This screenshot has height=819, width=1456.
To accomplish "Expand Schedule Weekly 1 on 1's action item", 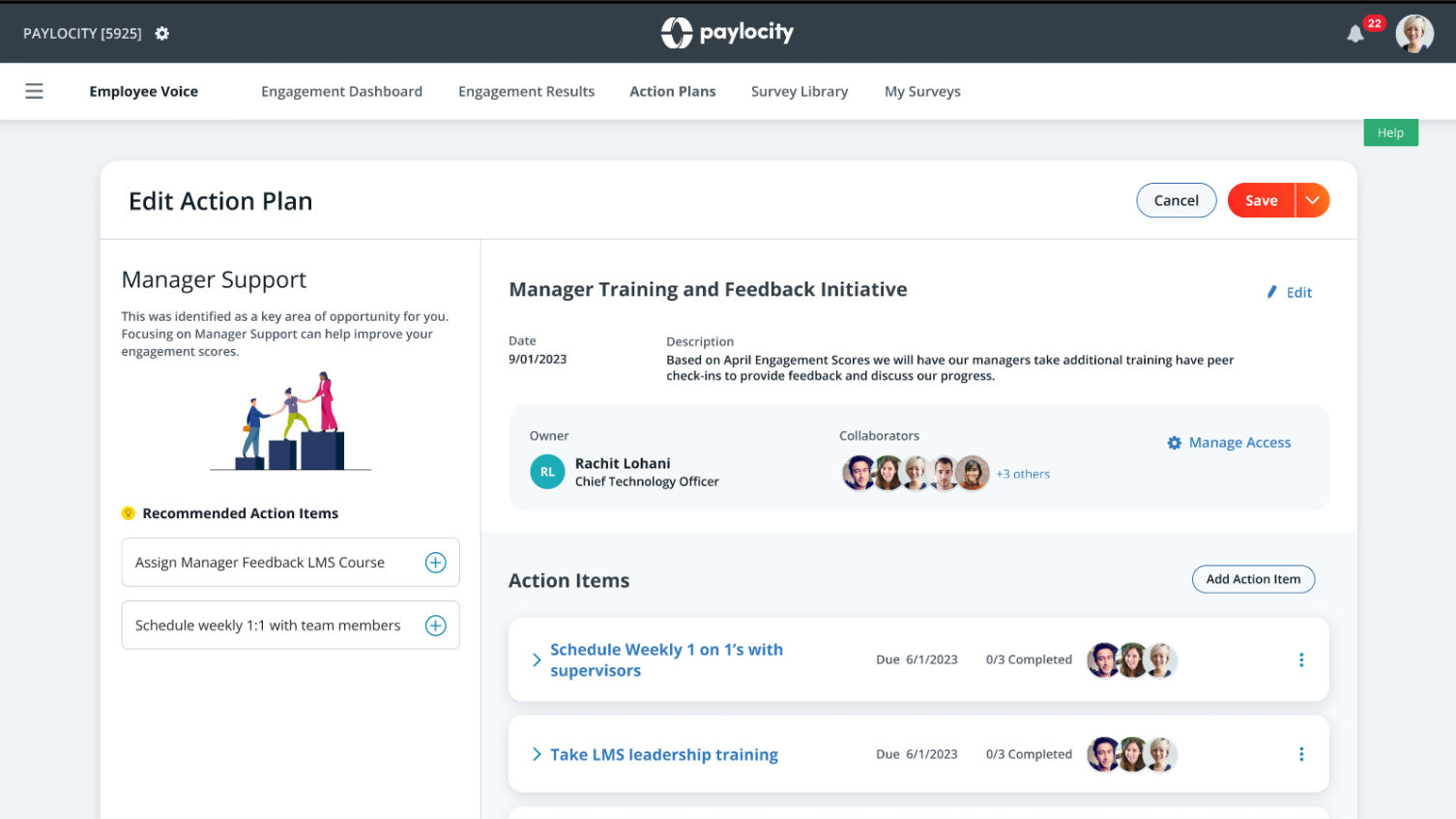I will pos(537,659).
